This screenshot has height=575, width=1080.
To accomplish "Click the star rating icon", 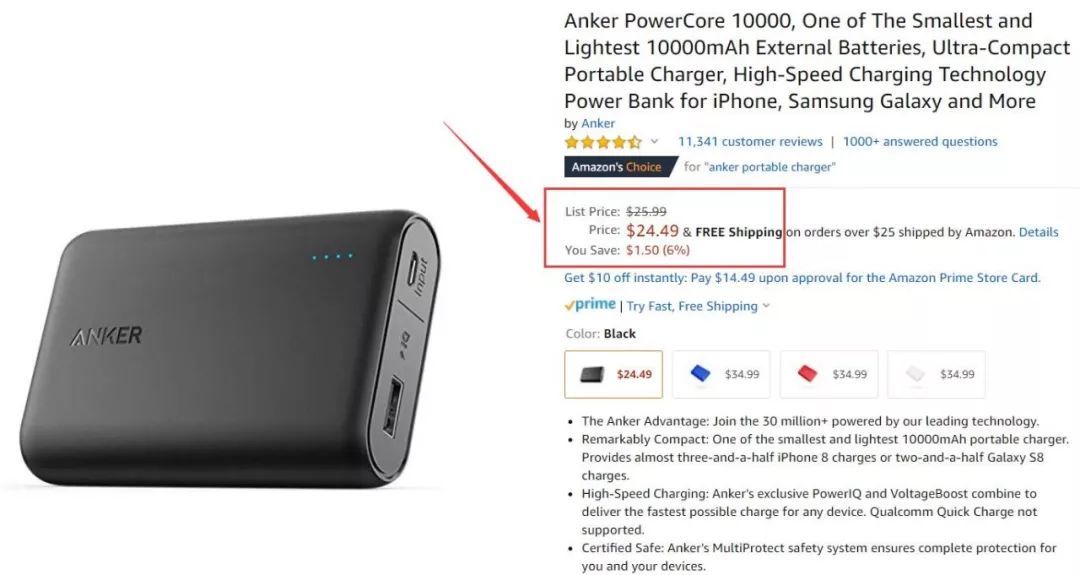I will 603,143.
